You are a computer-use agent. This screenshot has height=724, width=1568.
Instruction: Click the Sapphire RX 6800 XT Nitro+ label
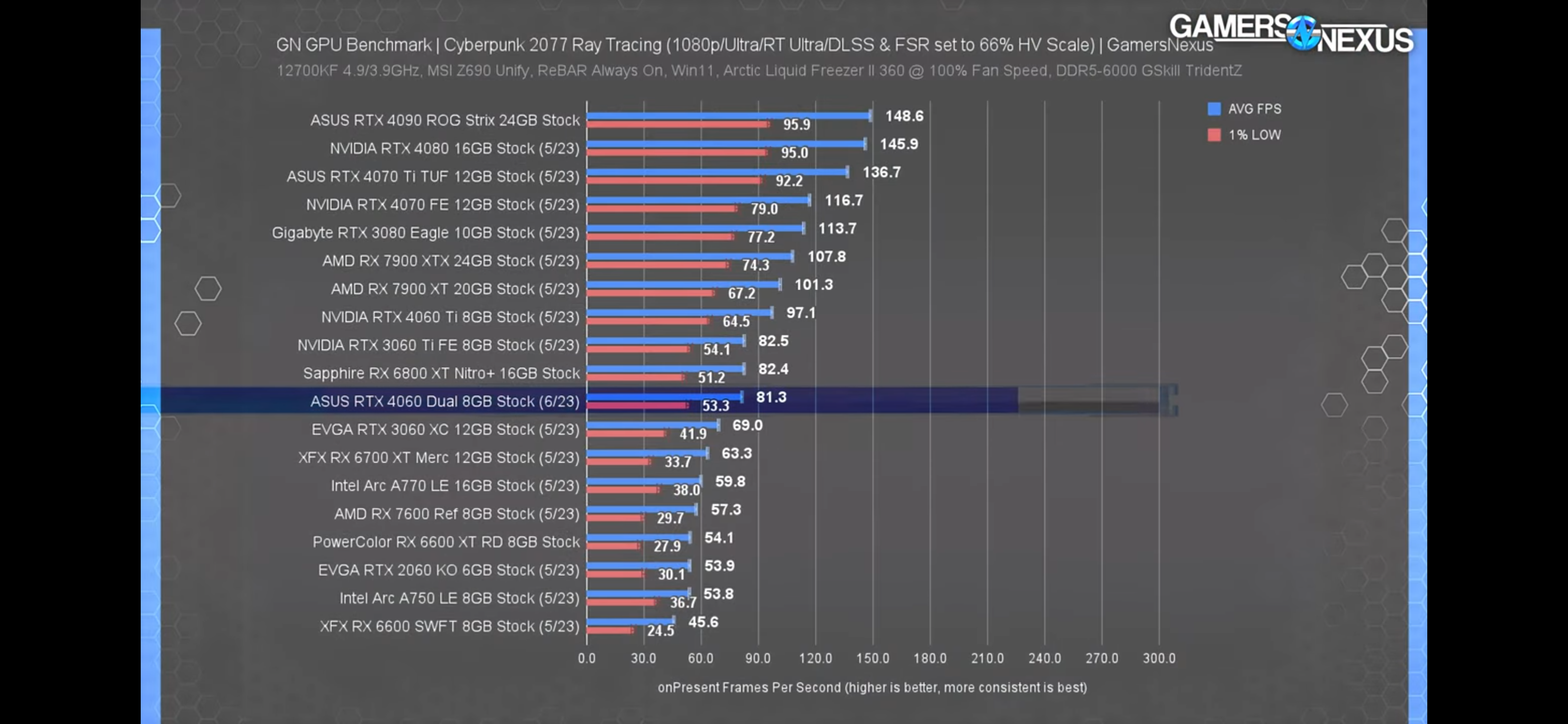point(441,373)
